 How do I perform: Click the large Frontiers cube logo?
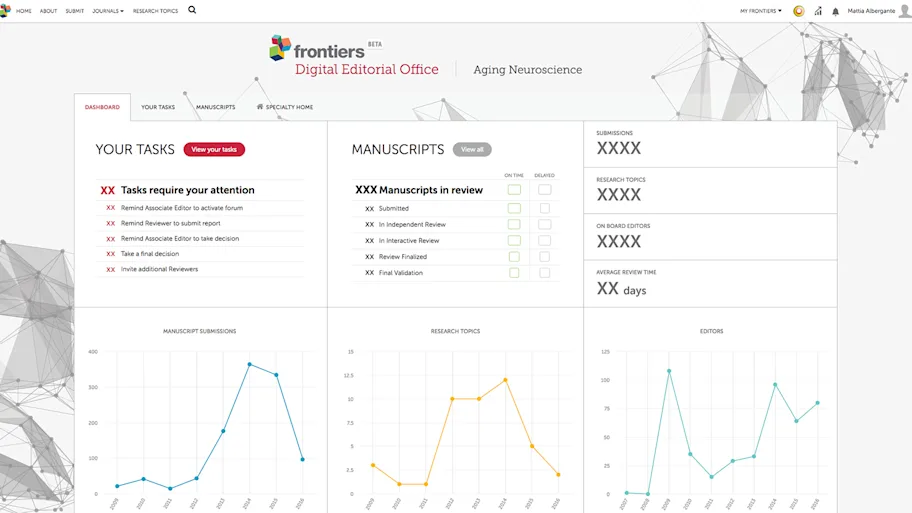(280, 48)
